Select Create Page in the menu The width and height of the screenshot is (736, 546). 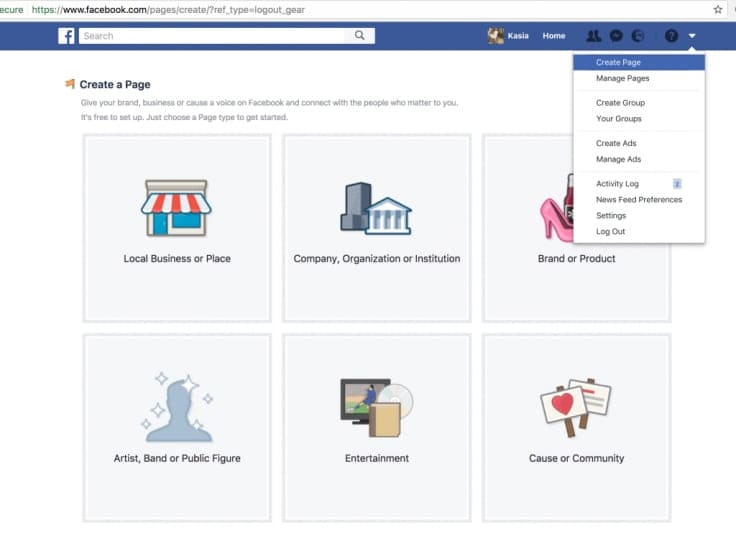tap(639, 62)
